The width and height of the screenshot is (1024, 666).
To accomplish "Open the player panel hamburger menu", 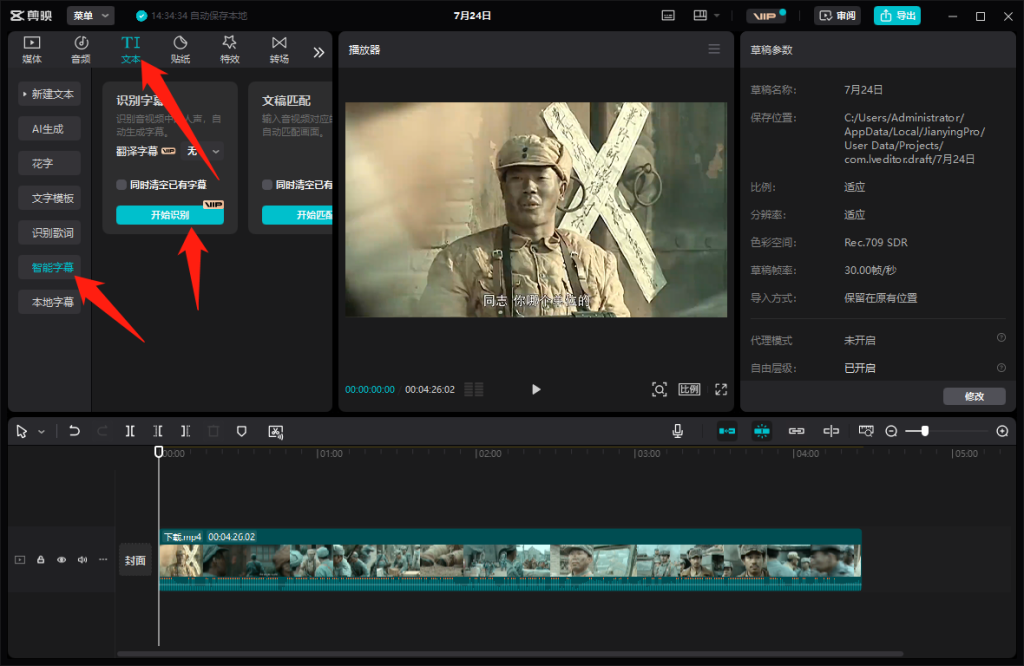I will pyautogui.click(x=714, y=49).
